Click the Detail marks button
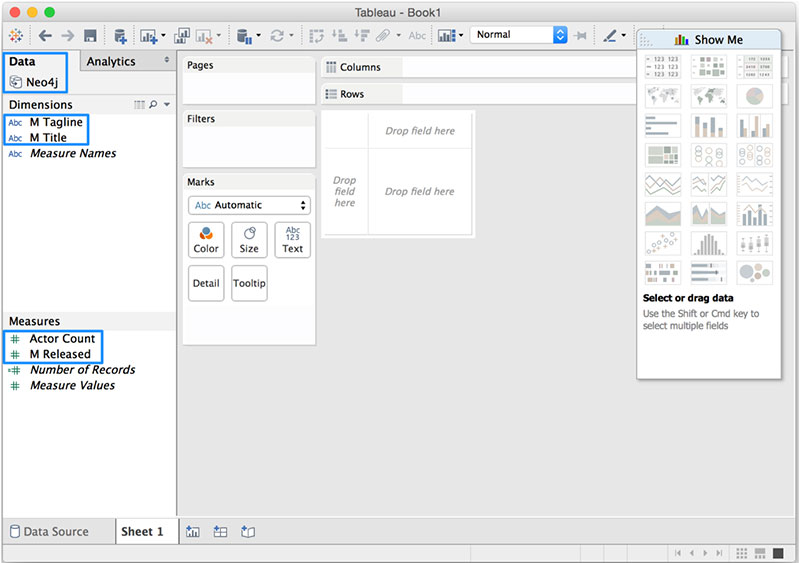This screenshot has height=563, width=800. [206, 283]
